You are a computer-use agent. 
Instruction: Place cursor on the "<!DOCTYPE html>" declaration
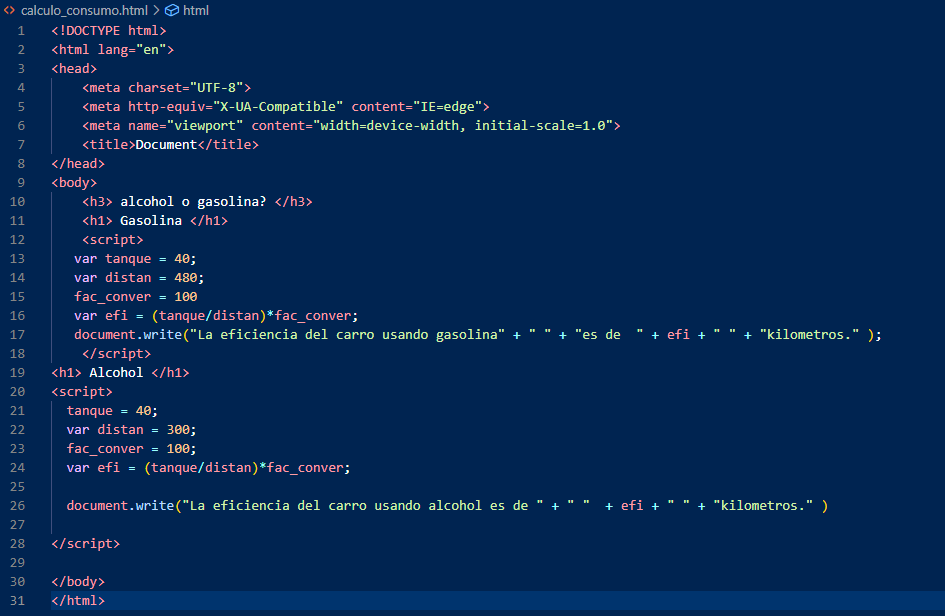click(x=109, y=31)
